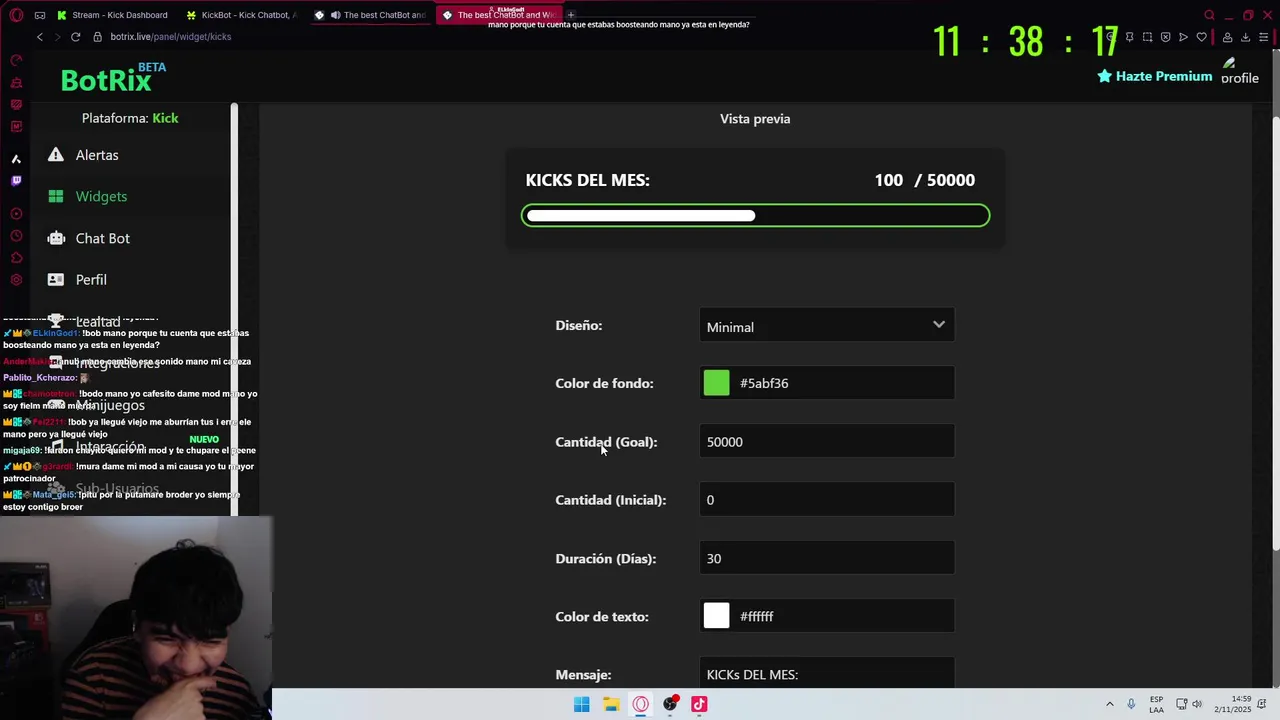Switch to KickBot - Kick Chatbot tab
Viewport: 1280px width, 720px height.
pyautogui.click(x=240, y=15)
